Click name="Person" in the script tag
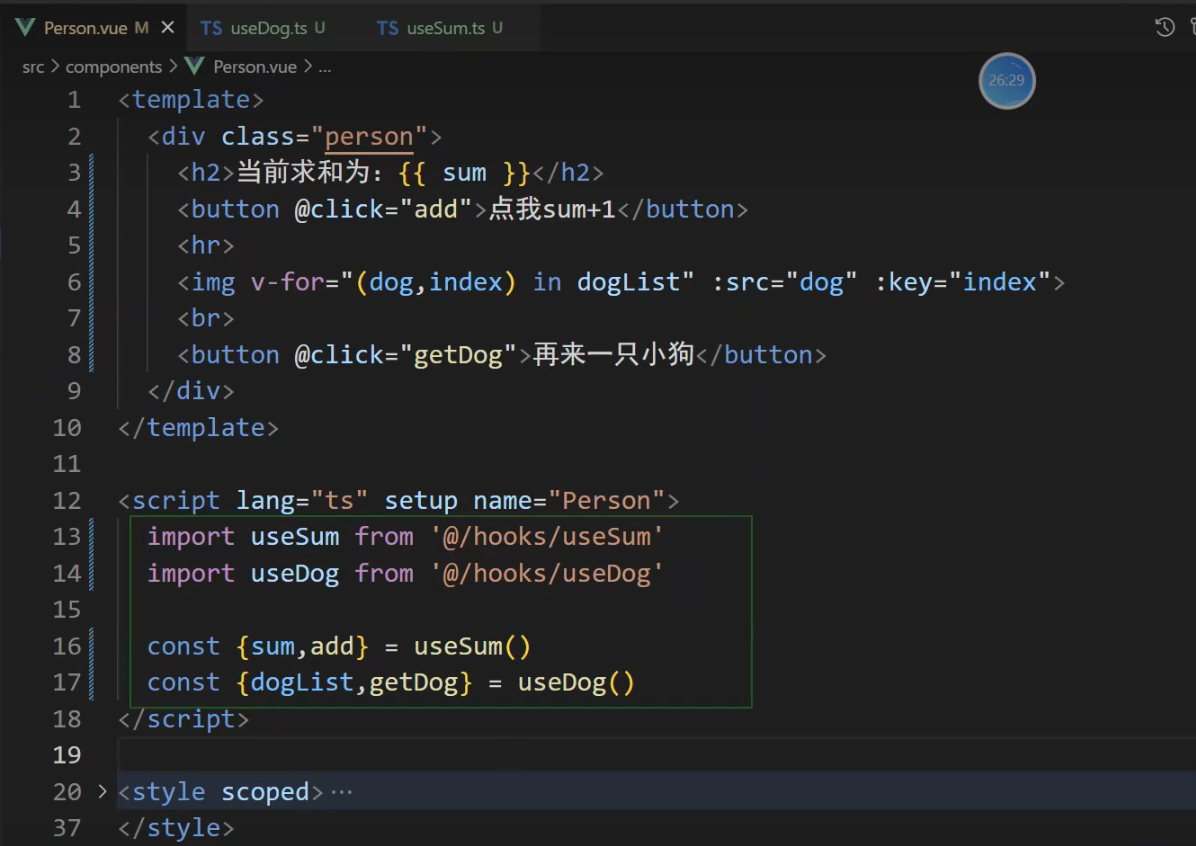 click(569, 500)
